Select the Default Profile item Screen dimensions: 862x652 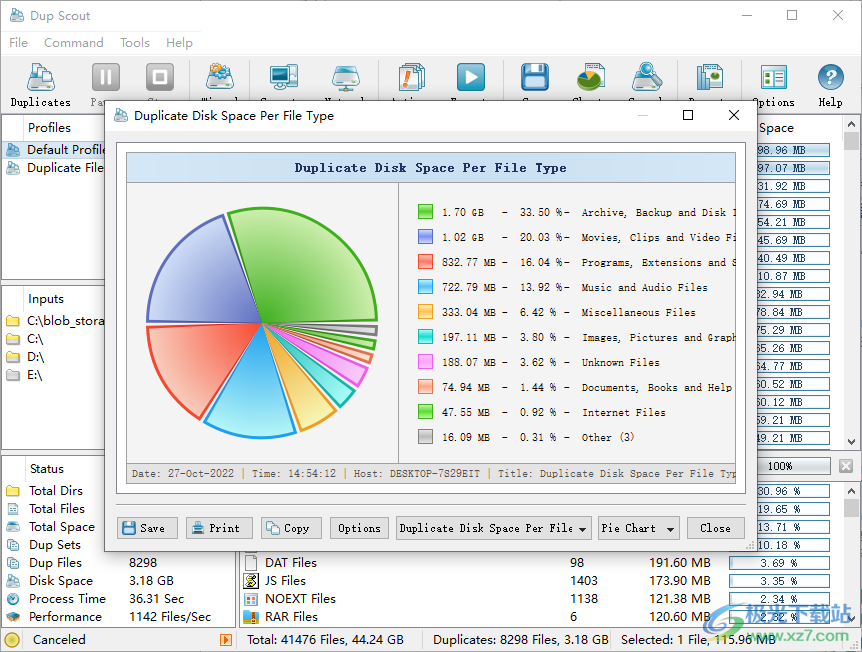(55, 150)
